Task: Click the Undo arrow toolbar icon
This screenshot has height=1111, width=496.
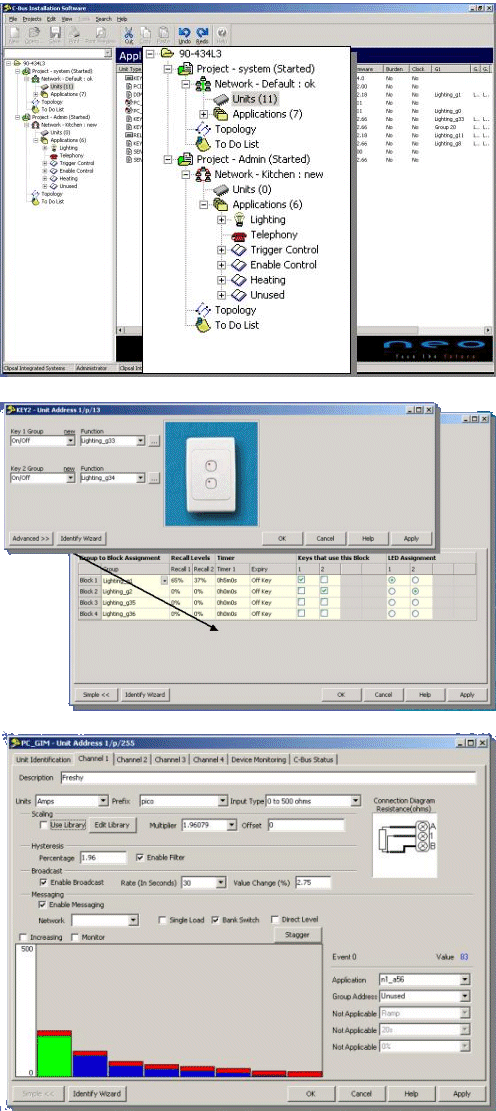Action: click(x=185, y=33)
